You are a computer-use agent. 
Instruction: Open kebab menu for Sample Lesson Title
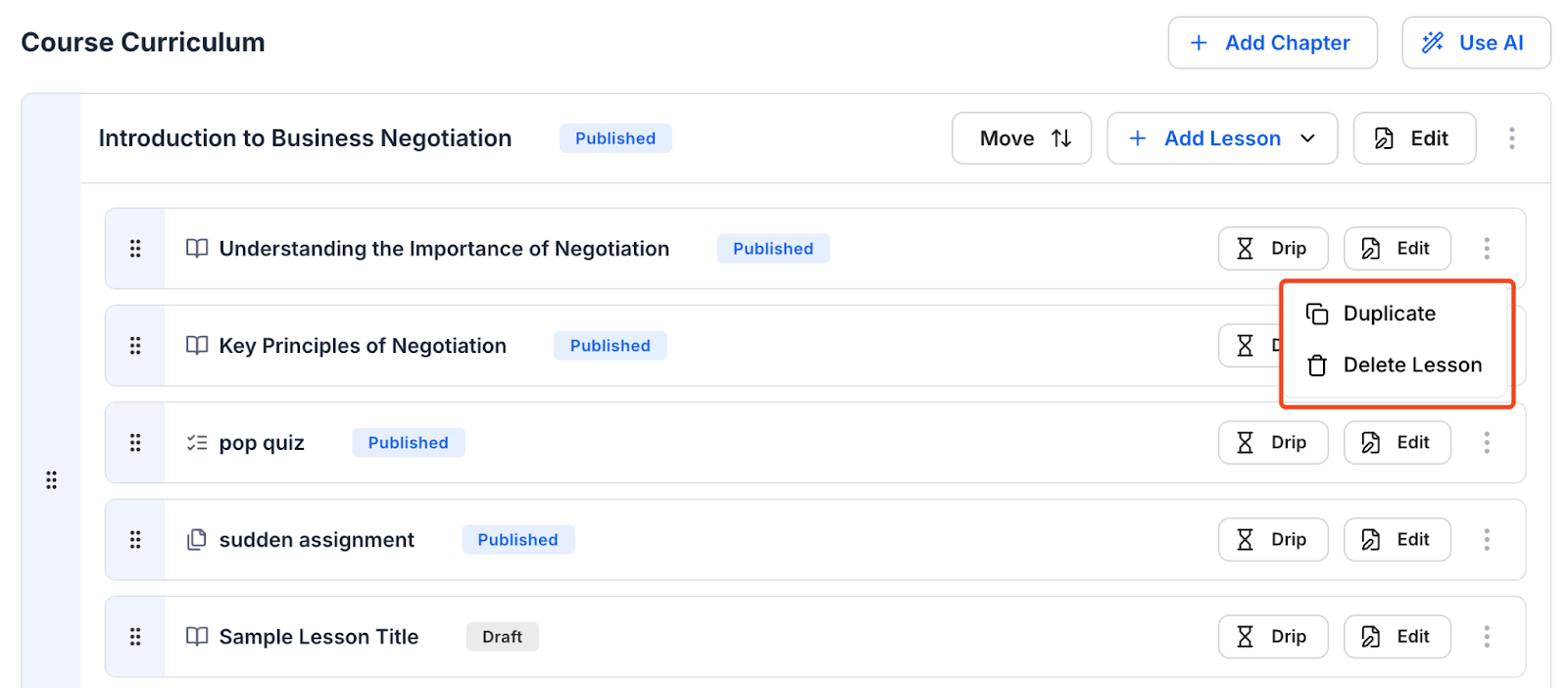click(x=1487, y=637)
